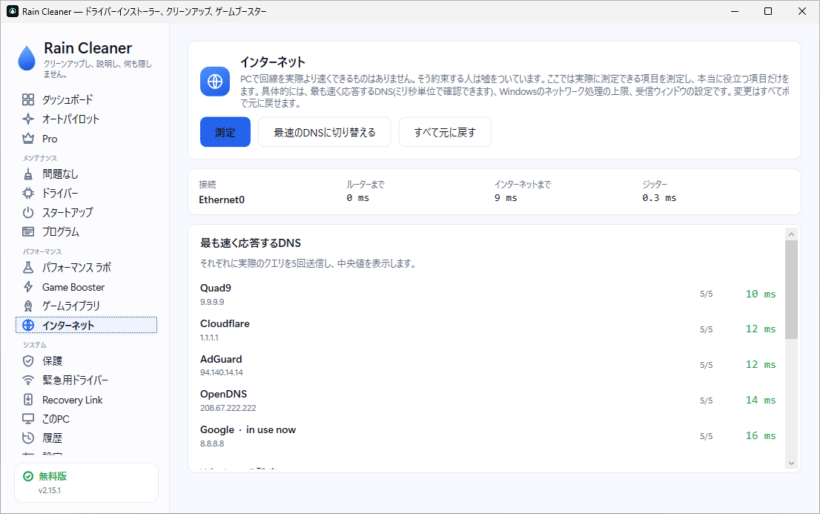Click the Pro crown icon
820x514 pixels.
pyautogui.click(x=28, y=139)
